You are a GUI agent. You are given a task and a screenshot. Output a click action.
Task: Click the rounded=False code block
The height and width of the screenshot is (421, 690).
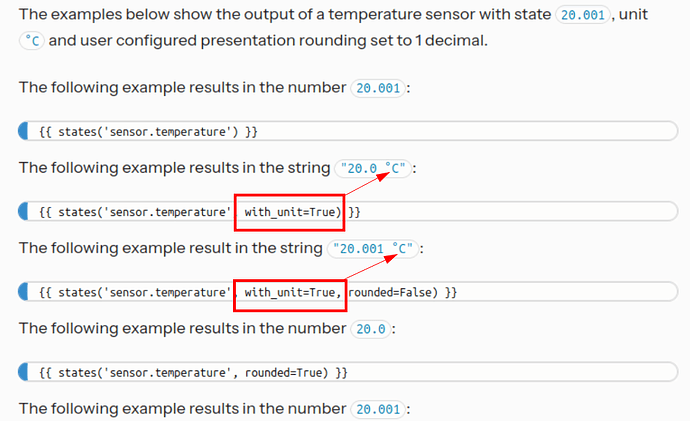348,292
